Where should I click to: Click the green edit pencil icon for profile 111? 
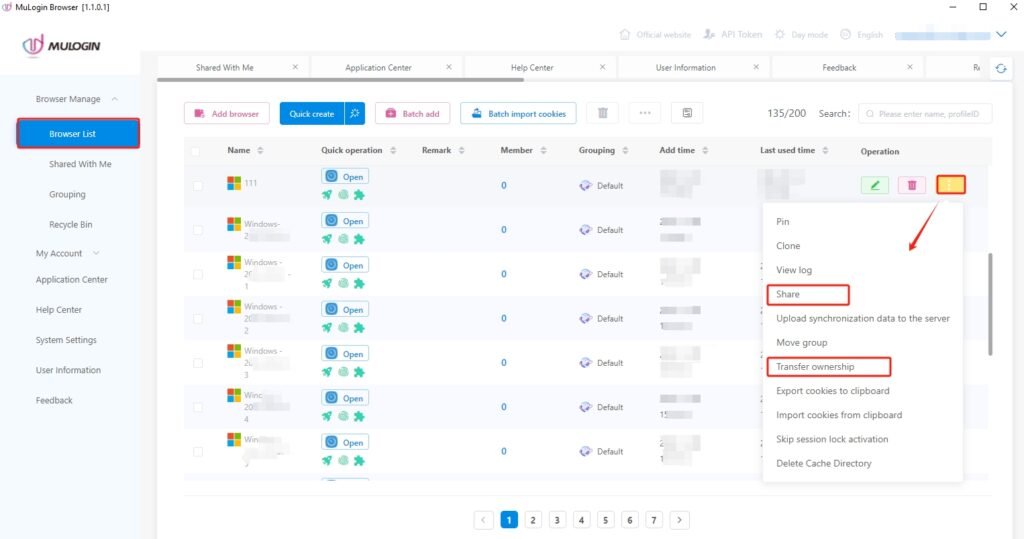pos(874,185)
